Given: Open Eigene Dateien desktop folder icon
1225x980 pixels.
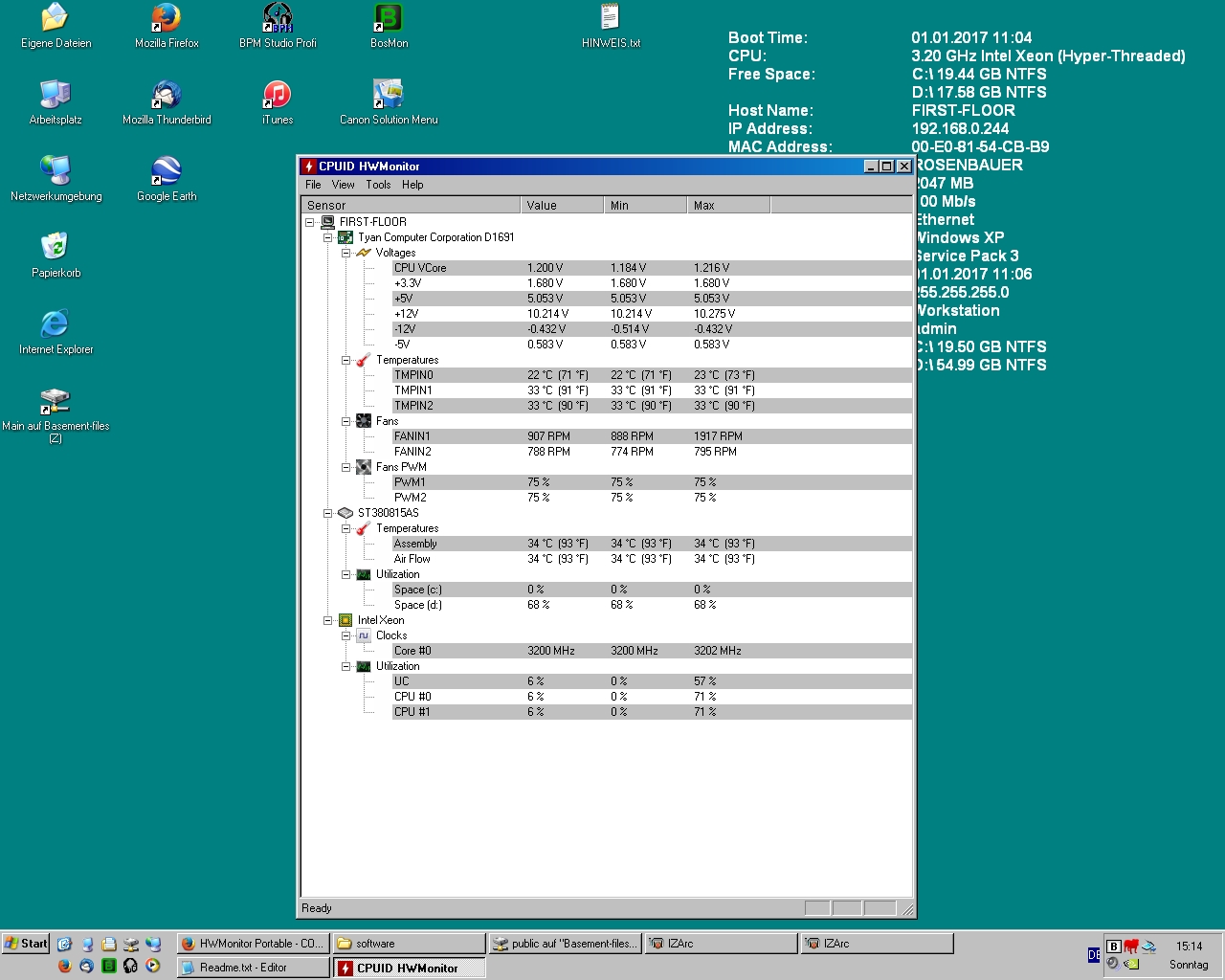Looking at the screenshot, I should click(x=56, y=25).
